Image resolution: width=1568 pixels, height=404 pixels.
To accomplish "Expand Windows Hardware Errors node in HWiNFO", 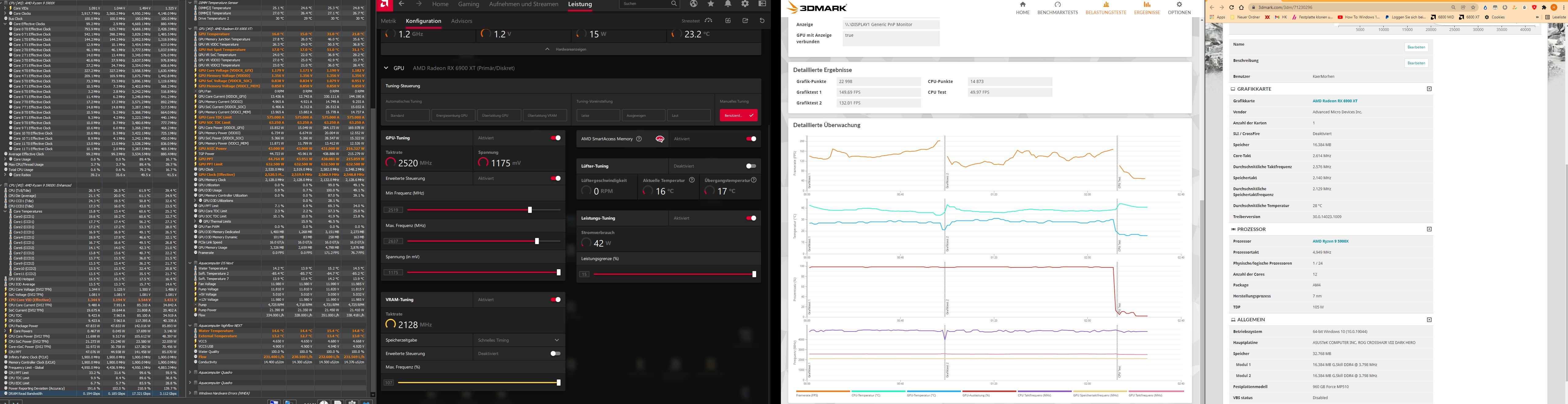I will (190, 393).
